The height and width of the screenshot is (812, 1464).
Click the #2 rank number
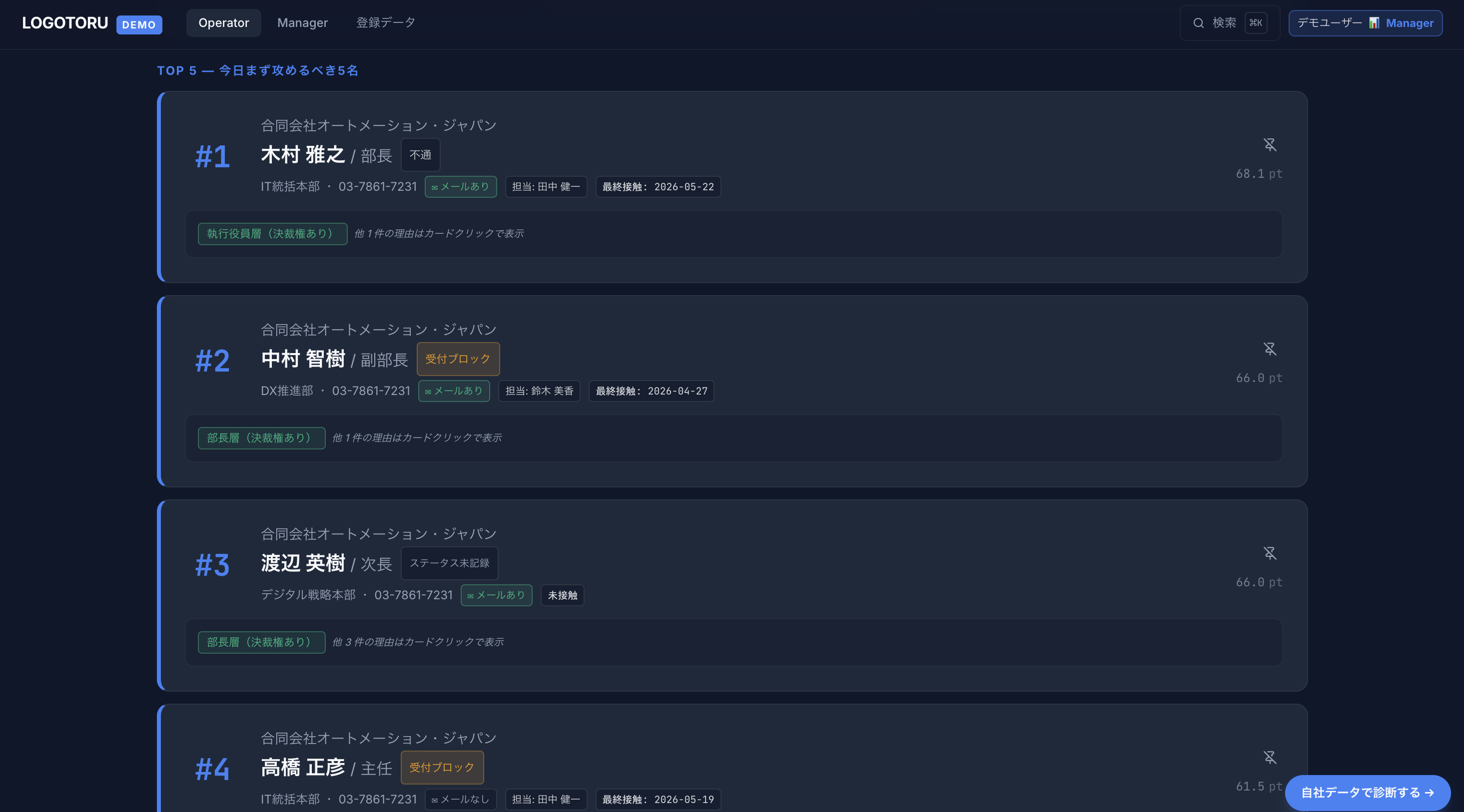[x=212, y=361]
